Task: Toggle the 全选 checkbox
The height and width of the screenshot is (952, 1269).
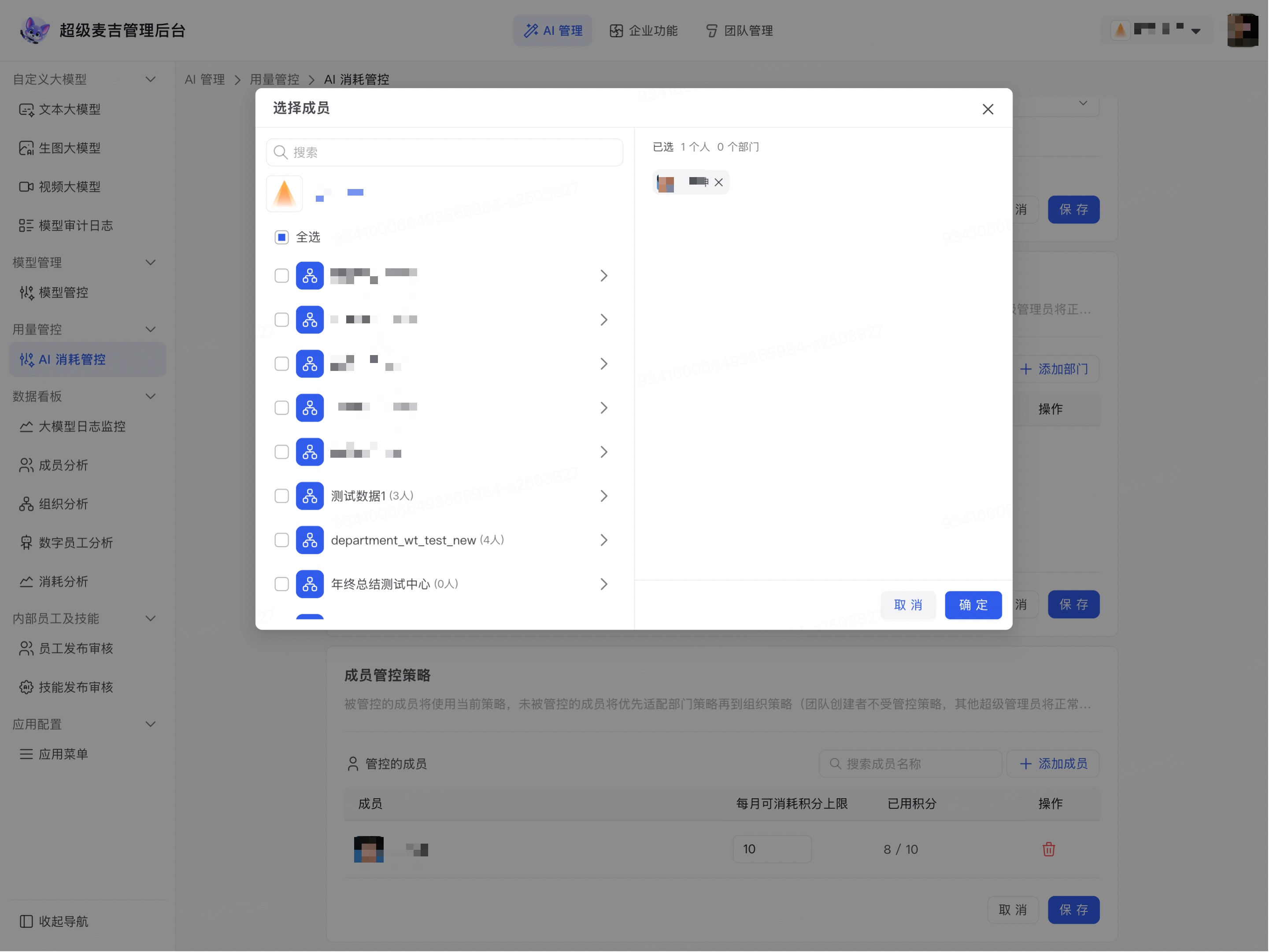Action: 281,237
